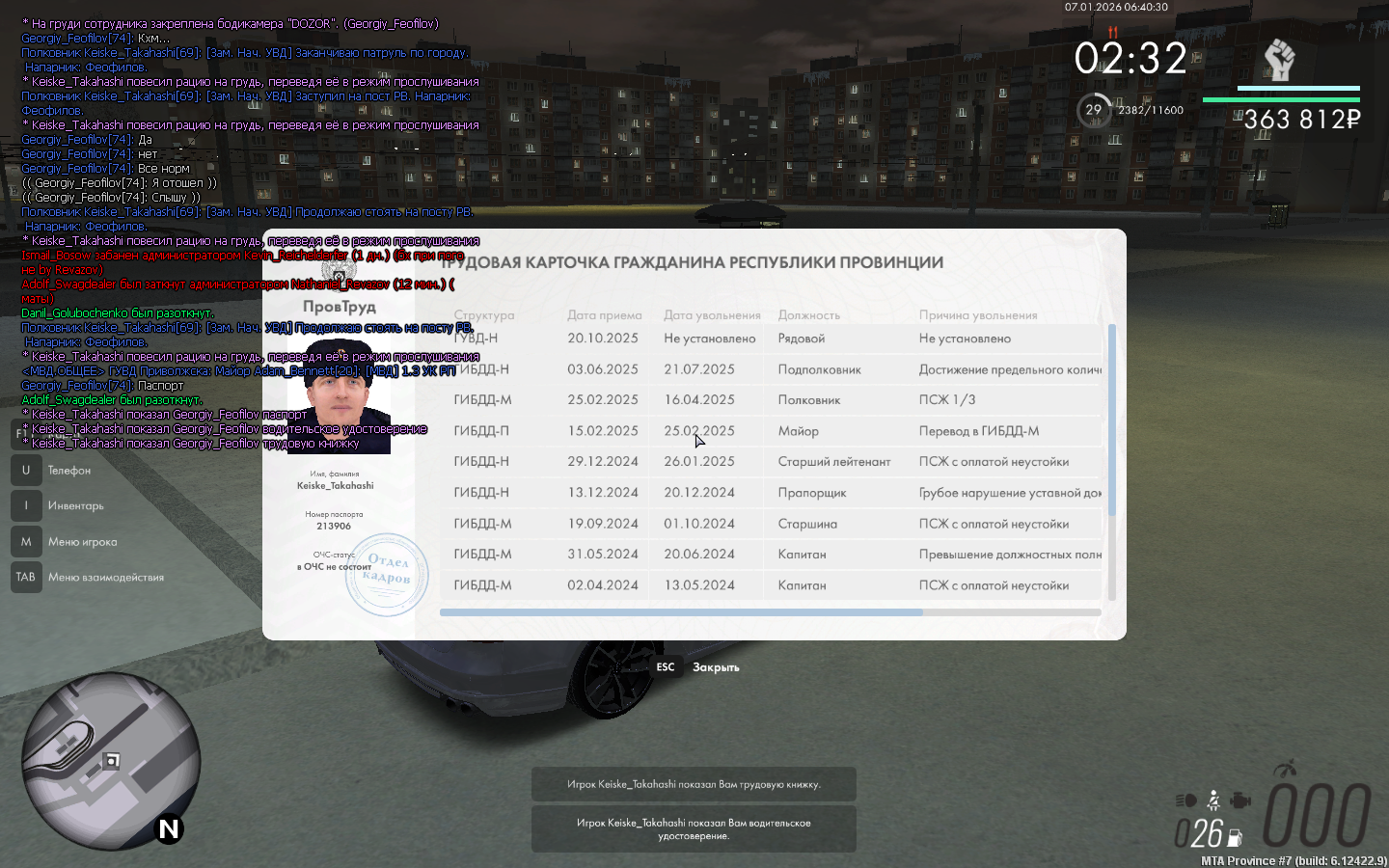Click the name Keiske_Takahashi under photo
Screen dimensions: 1389x868
(335, 486)
